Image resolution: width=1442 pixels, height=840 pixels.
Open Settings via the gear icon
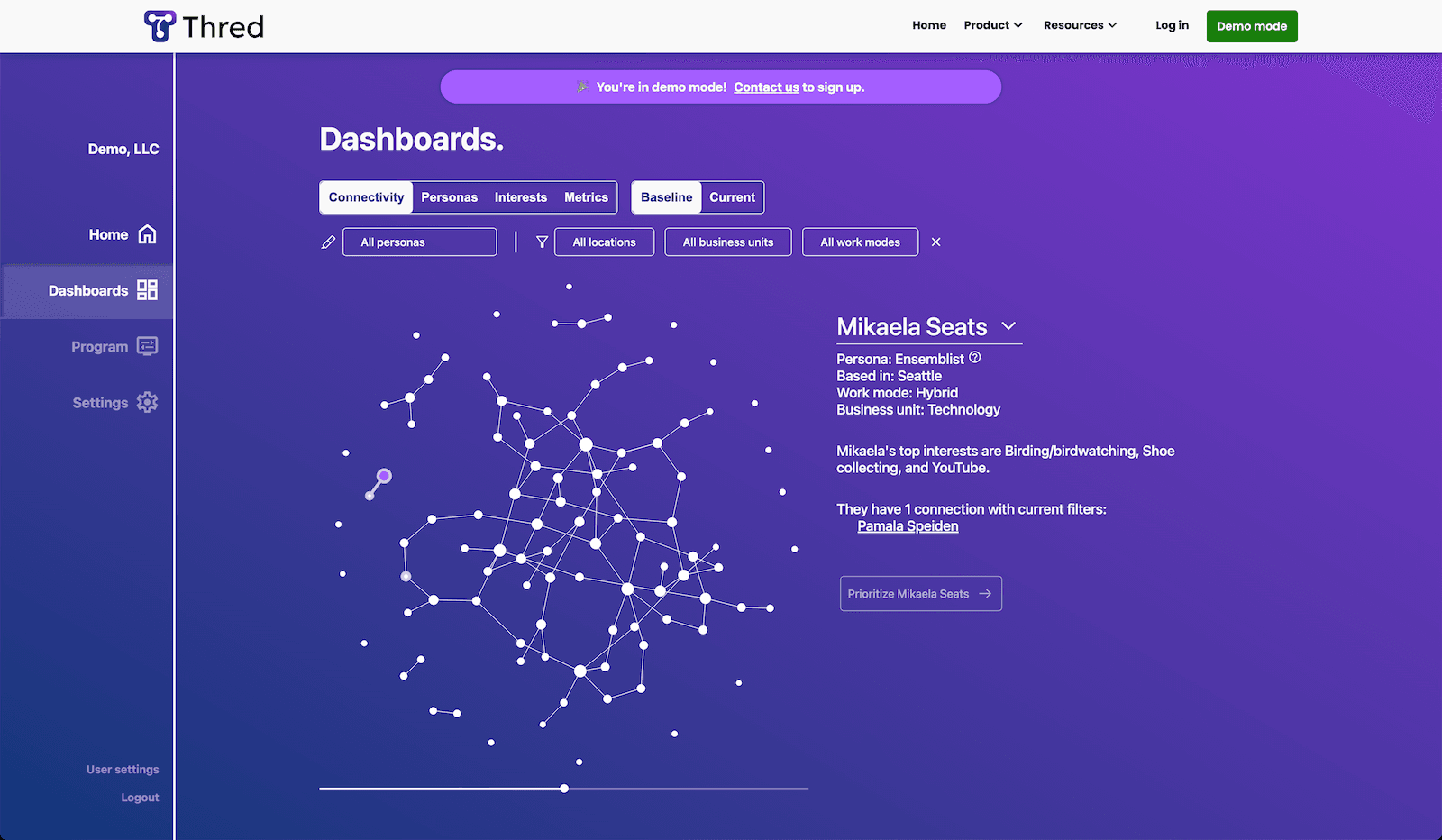147,402
